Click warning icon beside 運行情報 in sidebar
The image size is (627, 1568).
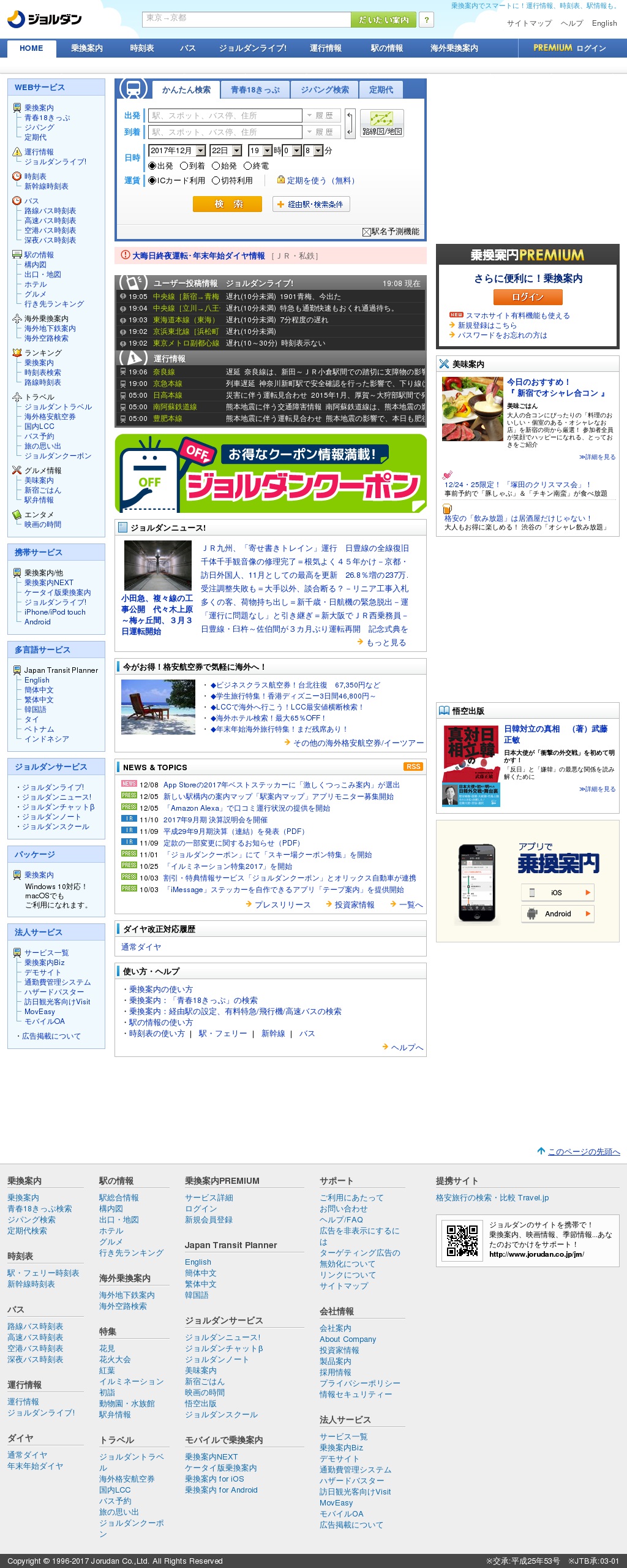[17, 152]
